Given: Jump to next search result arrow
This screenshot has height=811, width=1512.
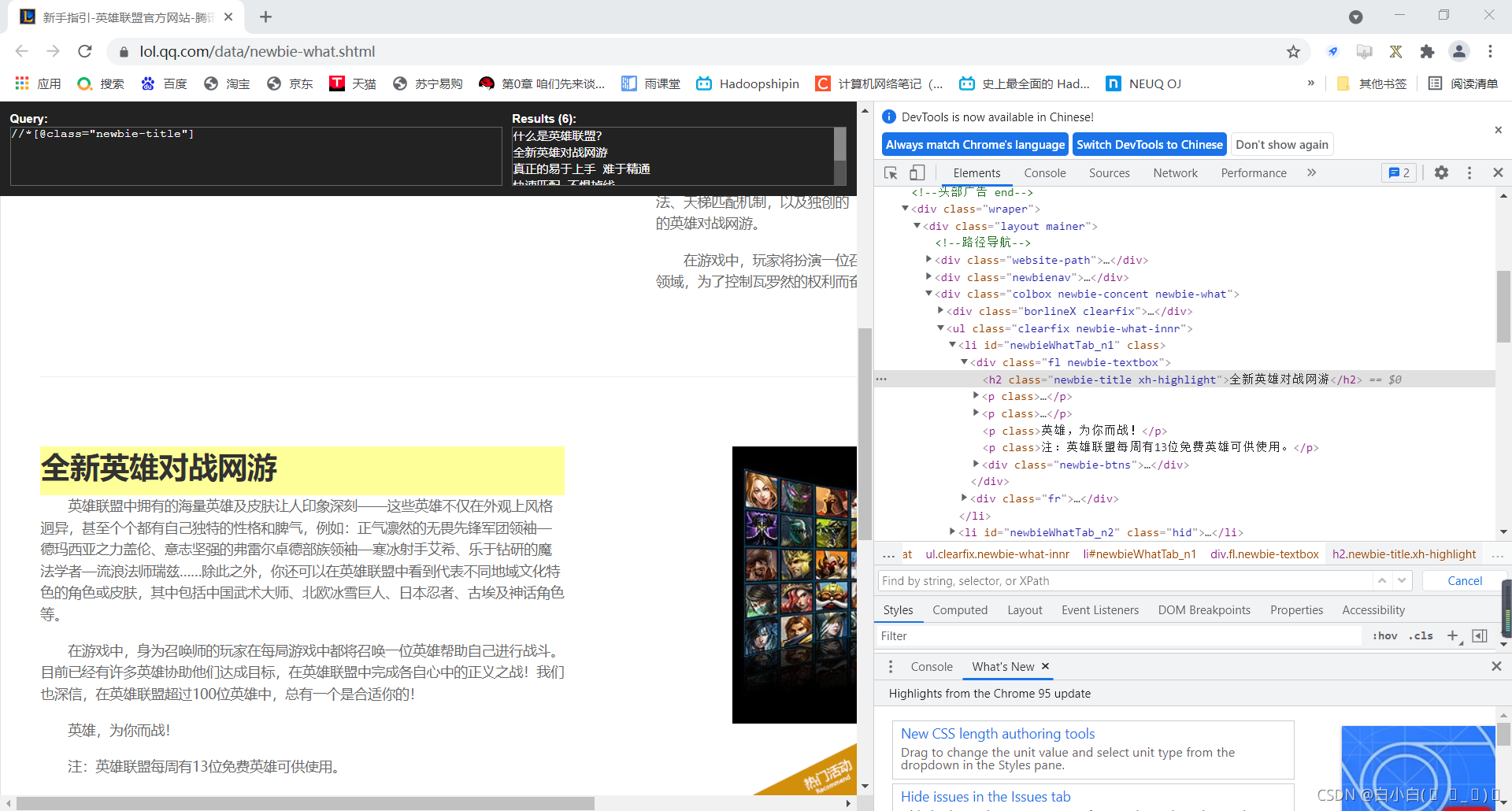Looking at the screenshot, I should coord(1402,580).
